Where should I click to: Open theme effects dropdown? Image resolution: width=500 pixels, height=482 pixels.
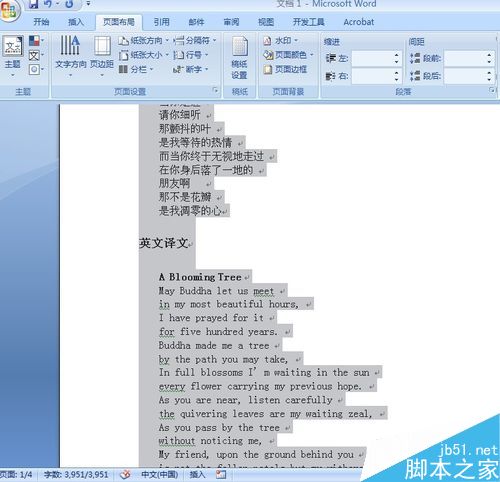click(36, 69)
